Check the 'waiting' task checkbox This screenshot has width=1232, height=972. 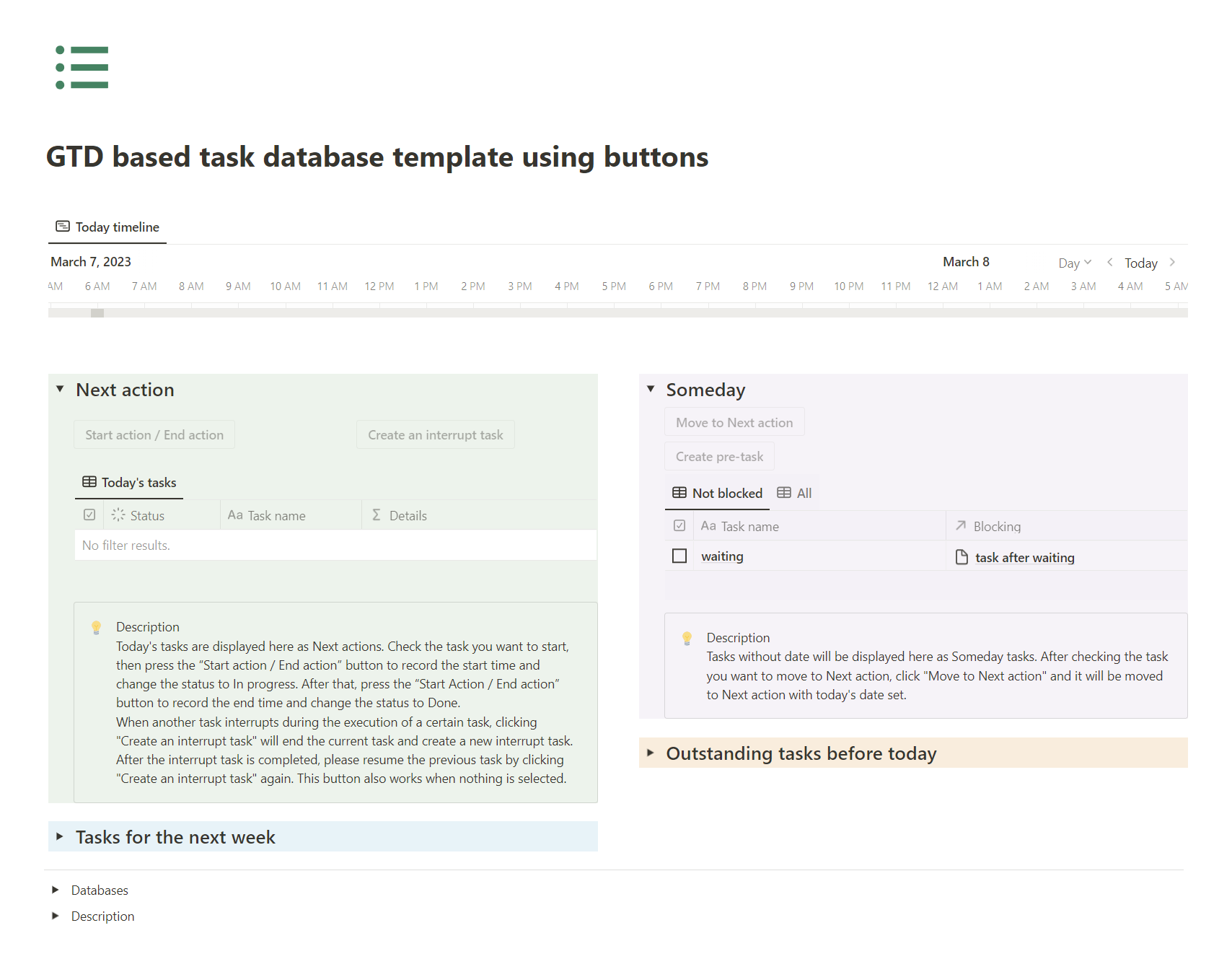(679, 556)
